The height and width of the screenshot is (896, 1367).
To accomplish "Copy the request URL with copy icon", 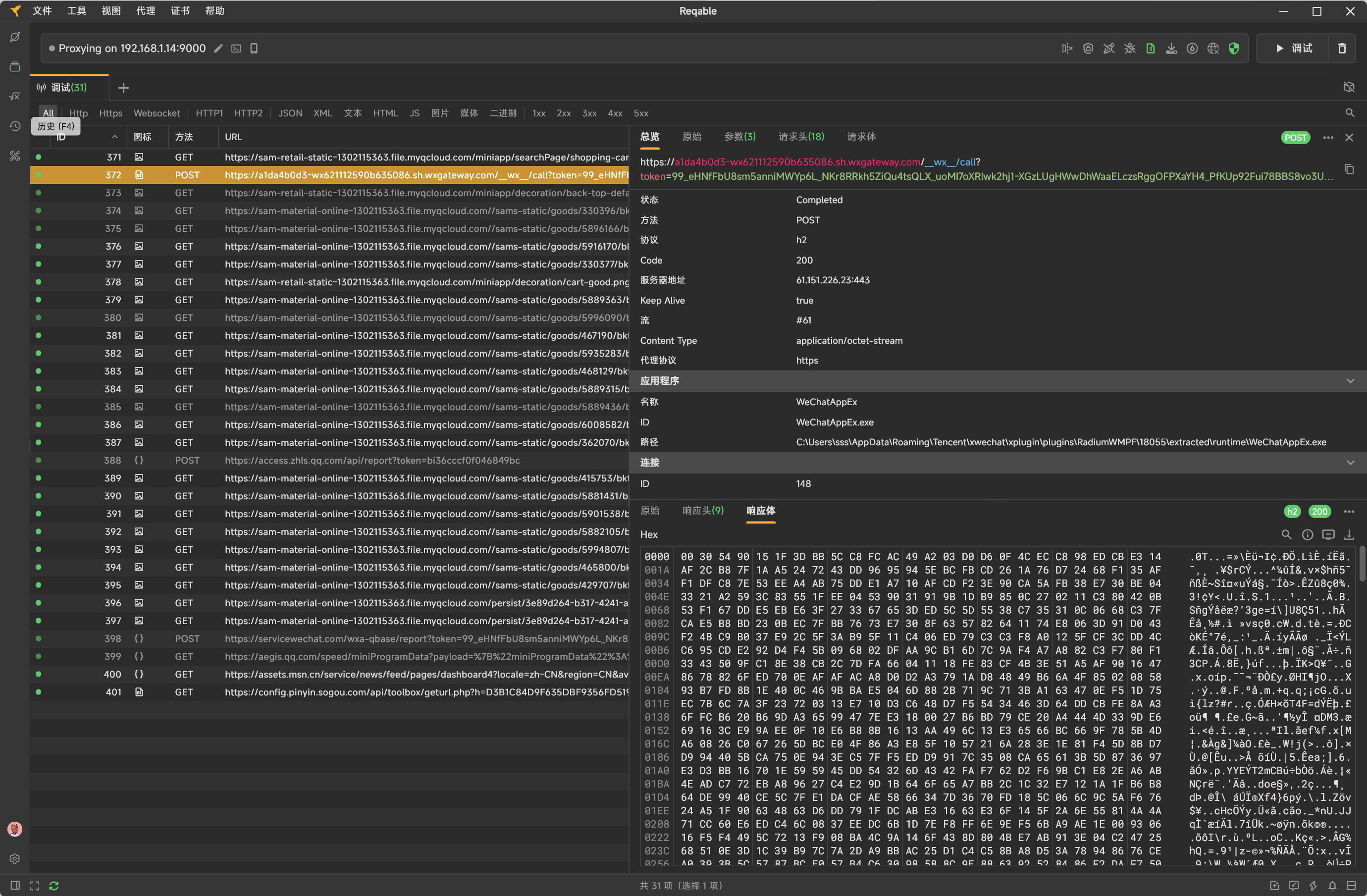I will 1349,169.
